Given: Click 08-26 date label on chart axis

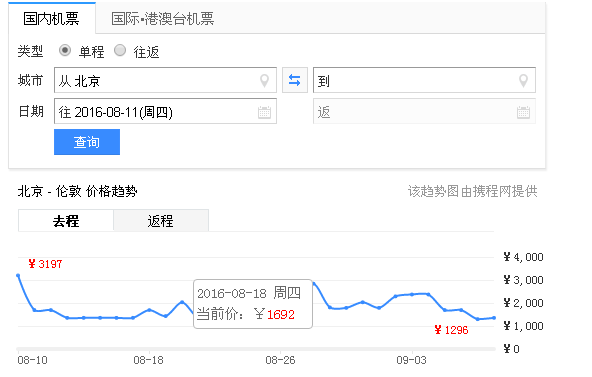Looking at the screenshot, I should 280,360.
